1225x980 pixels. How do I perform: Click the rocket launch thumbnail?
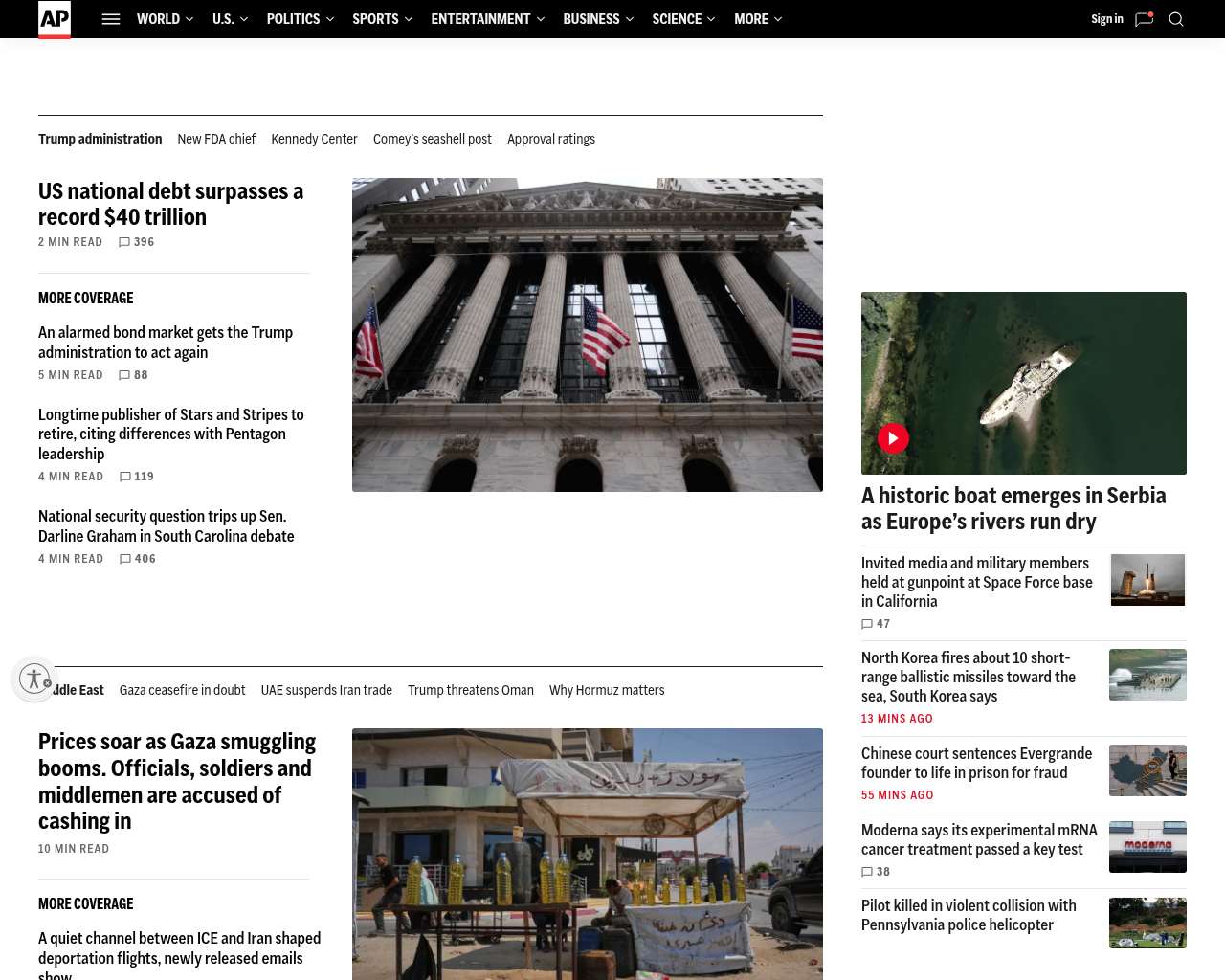click(x=1147, y=580)
